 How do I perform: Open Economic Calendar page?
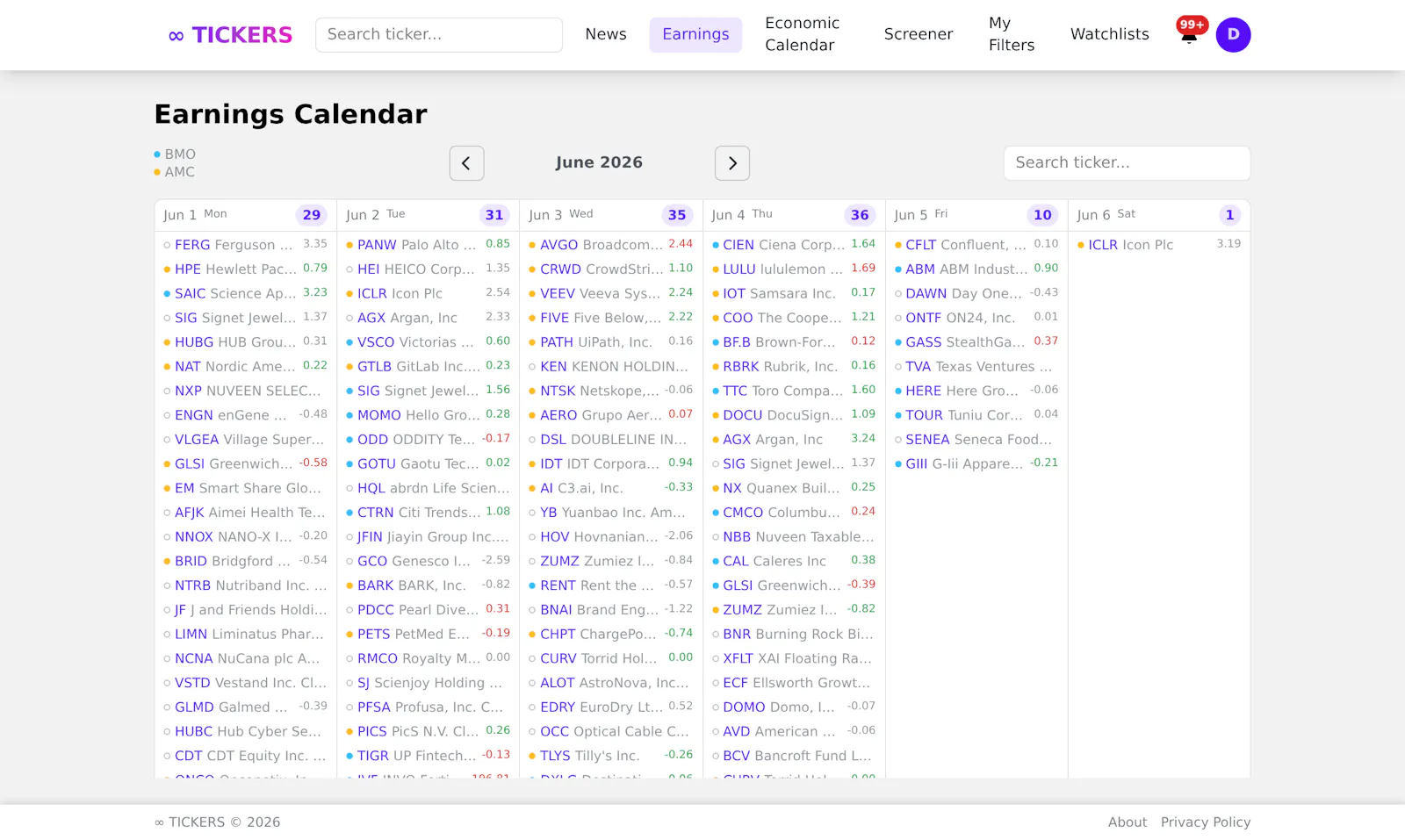(802, 34)
